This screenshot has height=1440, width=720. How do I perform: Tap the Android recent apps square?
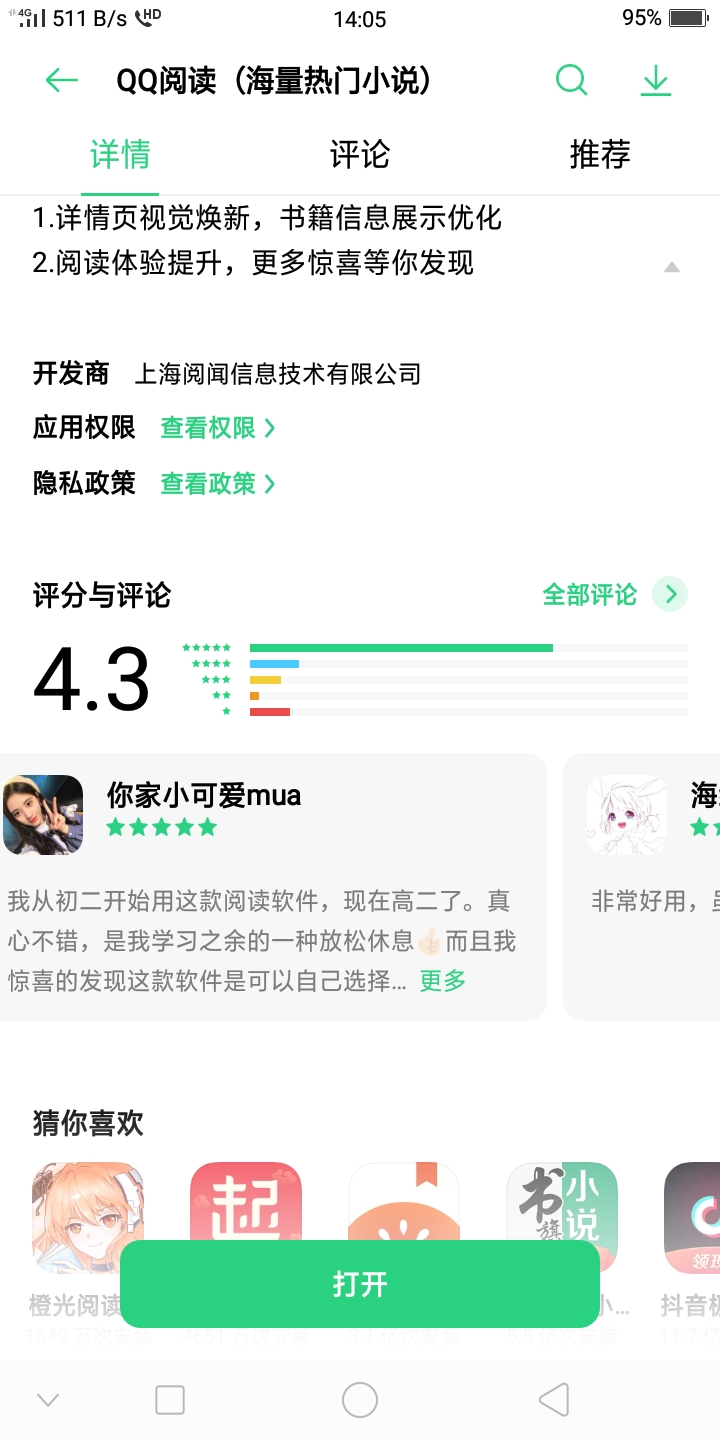tap(170, 1400)
